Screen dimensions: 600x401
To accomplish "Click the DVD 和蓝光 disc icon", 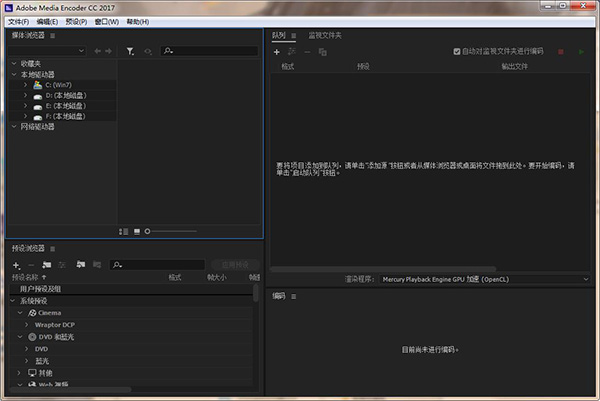I will pyautogui.click(x=32, y=337).
